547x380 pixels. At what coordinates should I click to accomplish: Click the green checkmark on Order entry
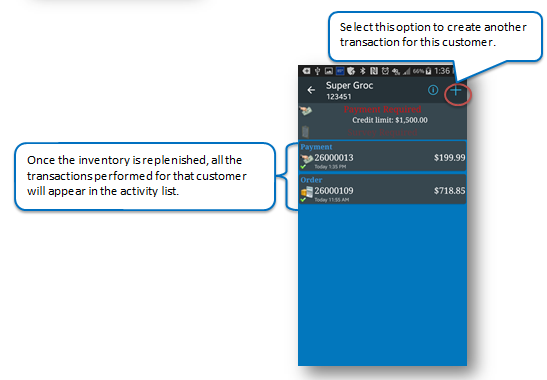pyautogui.click(x=303, y=200)
